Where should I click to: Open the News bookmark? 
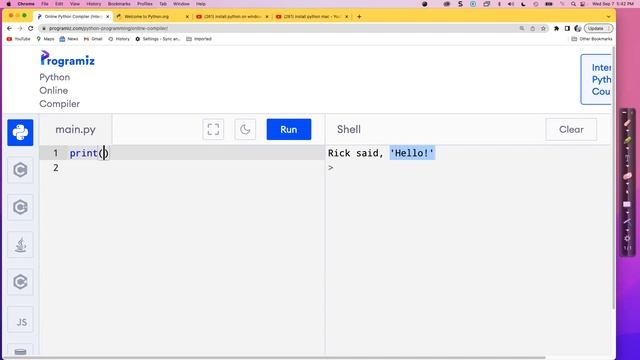(69, 39)
